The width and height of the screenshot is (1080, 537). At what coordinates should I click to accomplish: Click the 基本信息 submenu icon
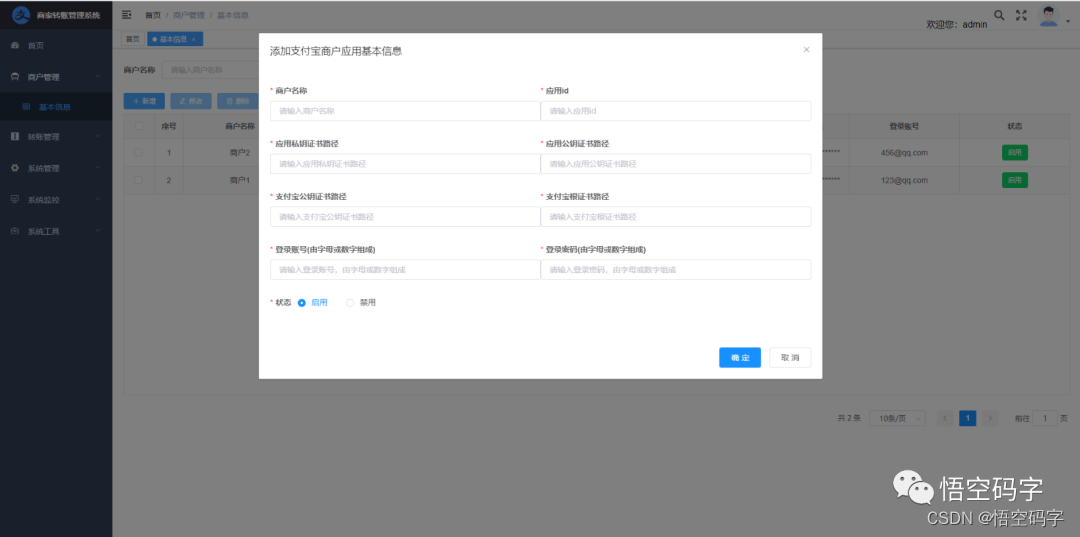(26, 107)
